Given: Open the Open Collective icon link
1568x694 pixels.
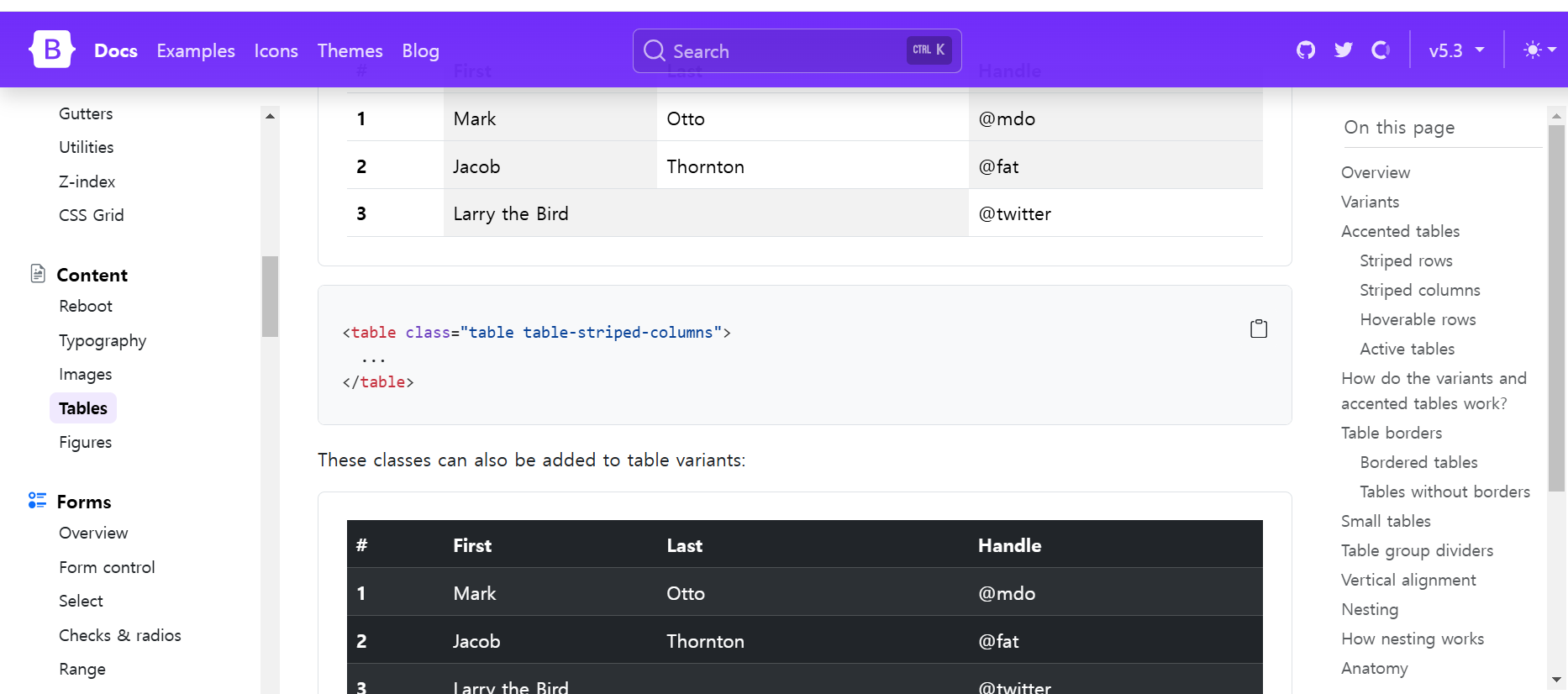Looking at the screenshot, I should pyautogui.click(x=1381, y=50).
